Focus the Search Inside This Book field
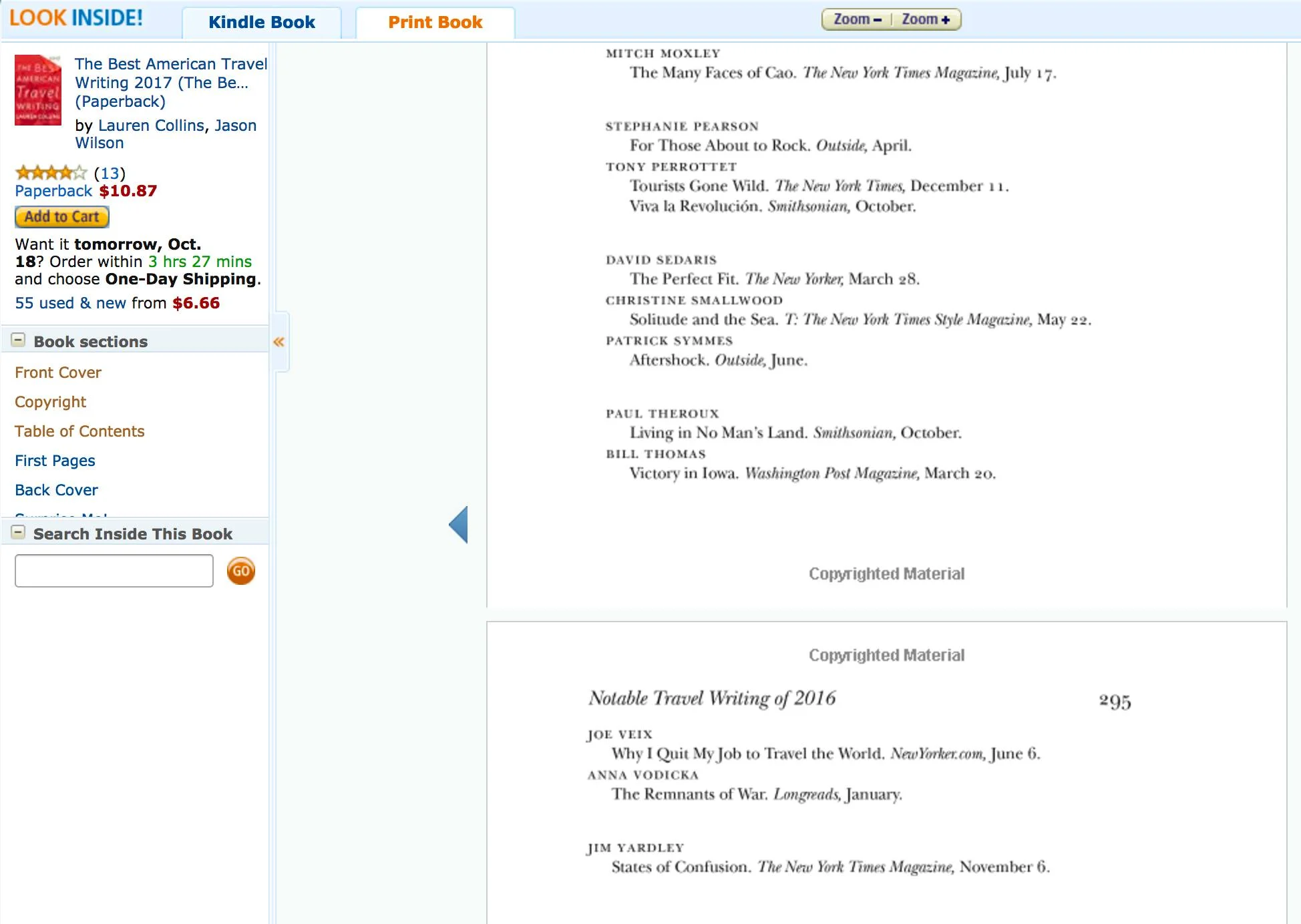Screen dimensions: 1301x924 tap(114, 571)
